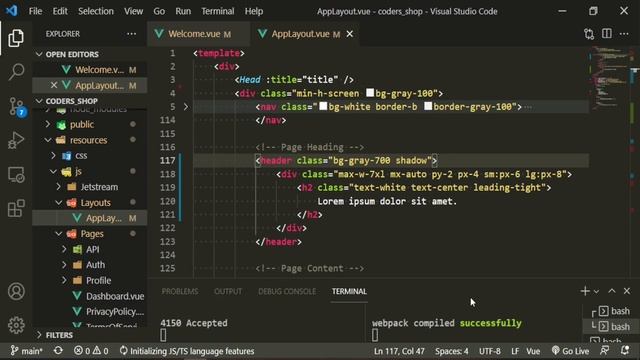This screenshot has width=640, height=360.
Task: Expand the API folder
Action: point(64,249)
